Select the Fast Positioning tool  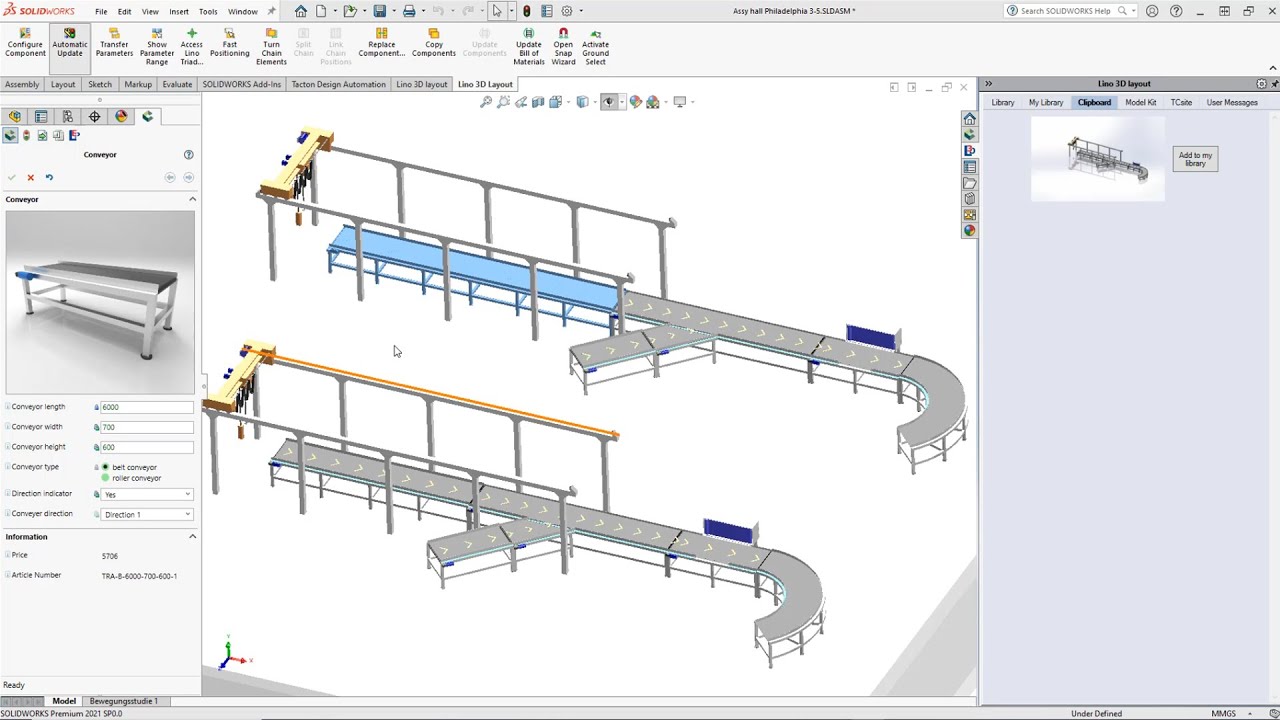(x=229, y=43)
